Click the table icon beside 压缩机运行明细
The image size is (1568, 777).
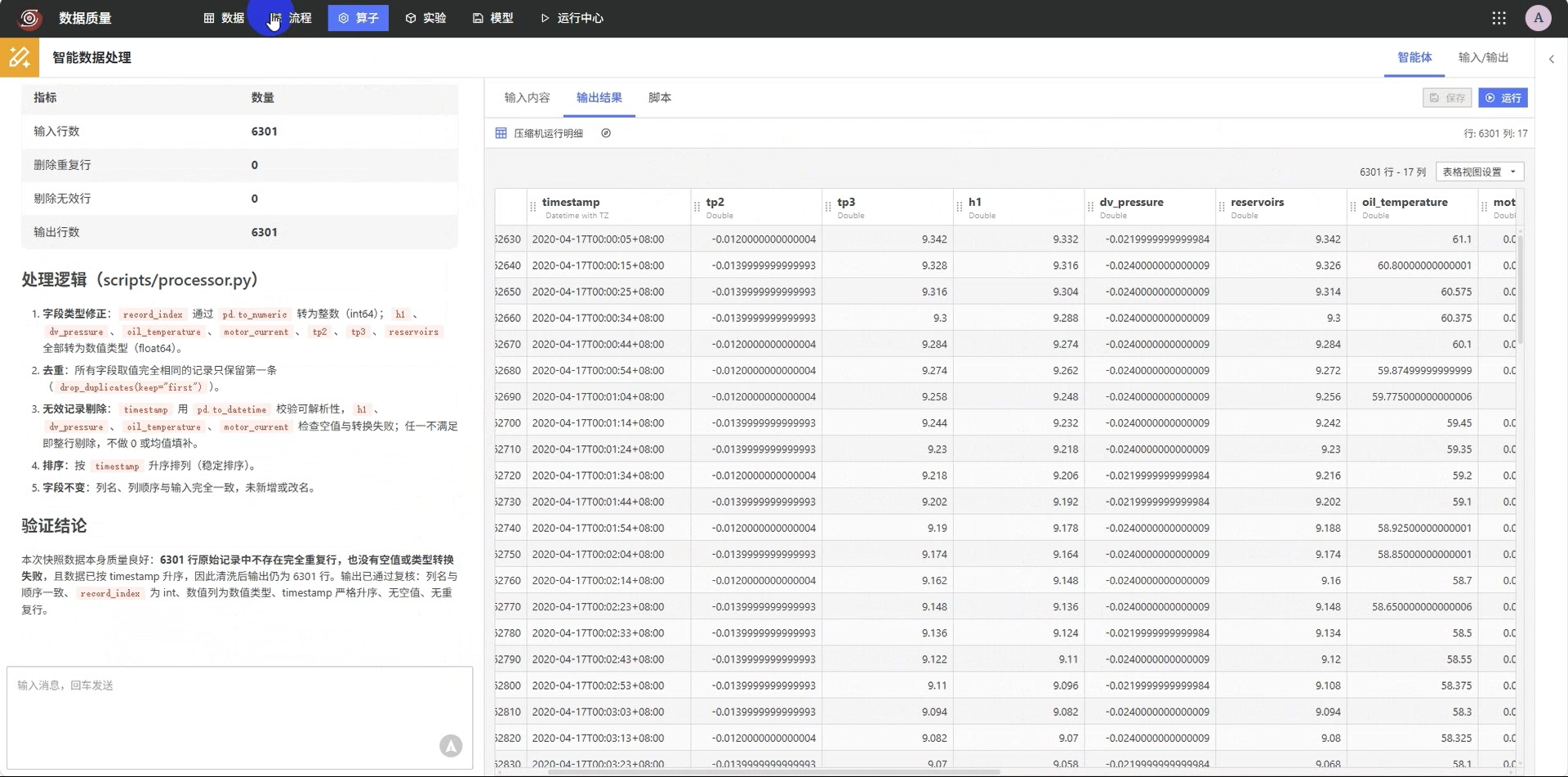pyautogui.click(x=501, y=133)
